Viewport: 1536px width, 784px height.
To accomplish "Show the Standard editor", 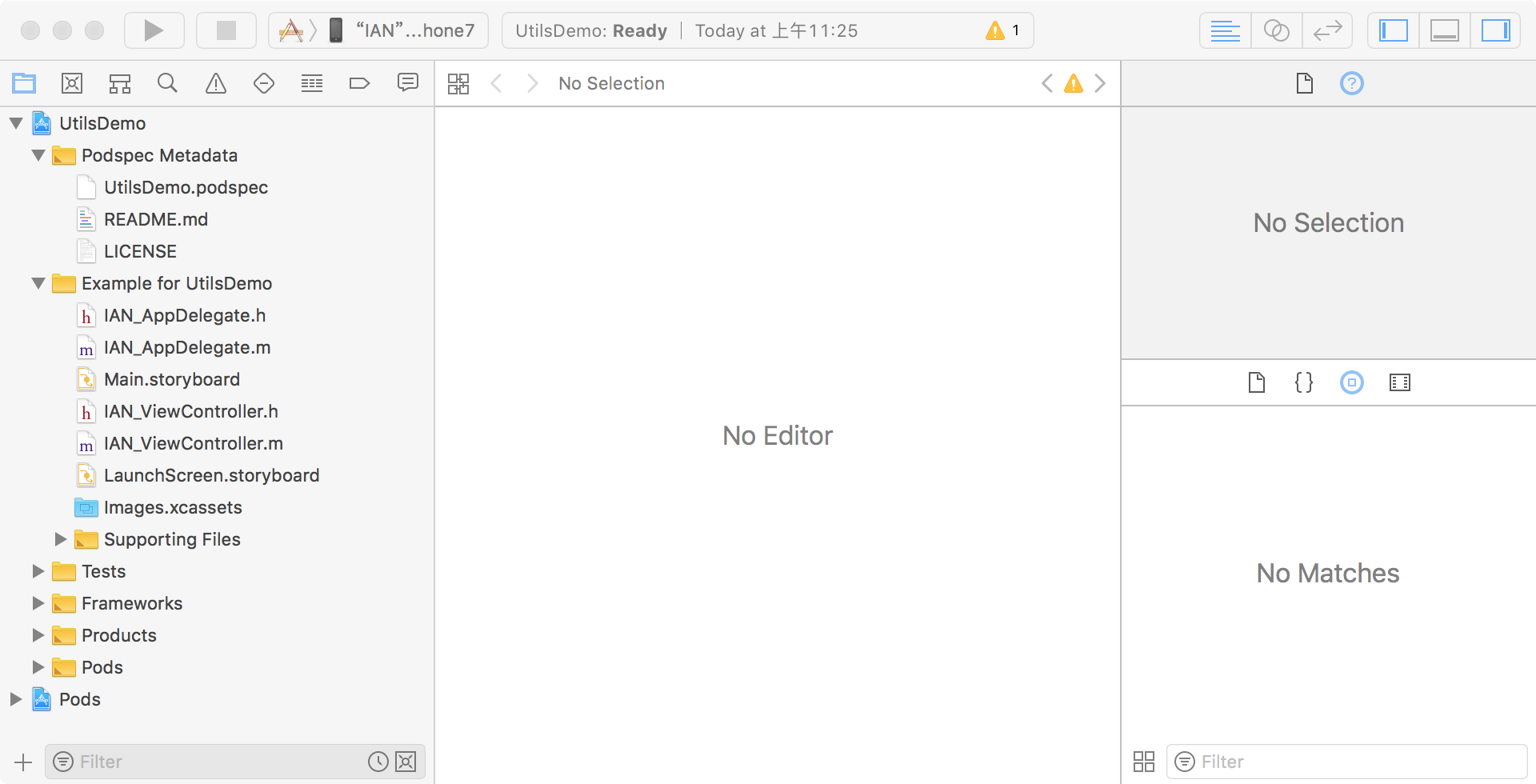I will (1225, 30).
